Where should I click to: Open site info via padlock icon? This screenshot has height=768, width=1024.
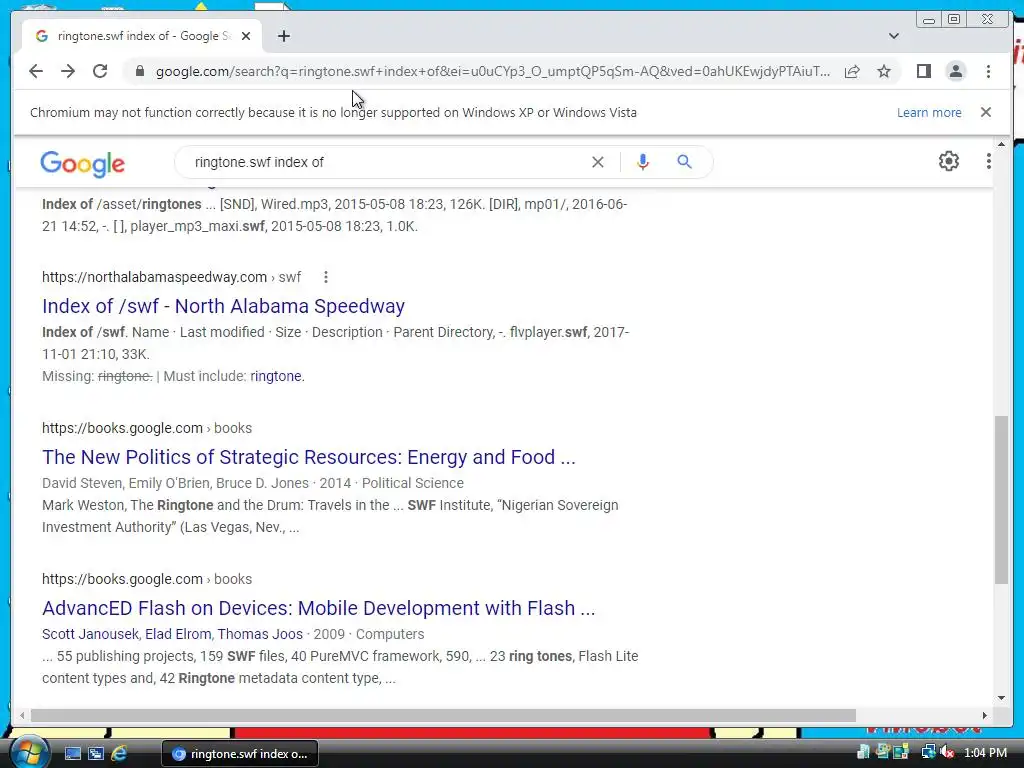coord(139,71)
